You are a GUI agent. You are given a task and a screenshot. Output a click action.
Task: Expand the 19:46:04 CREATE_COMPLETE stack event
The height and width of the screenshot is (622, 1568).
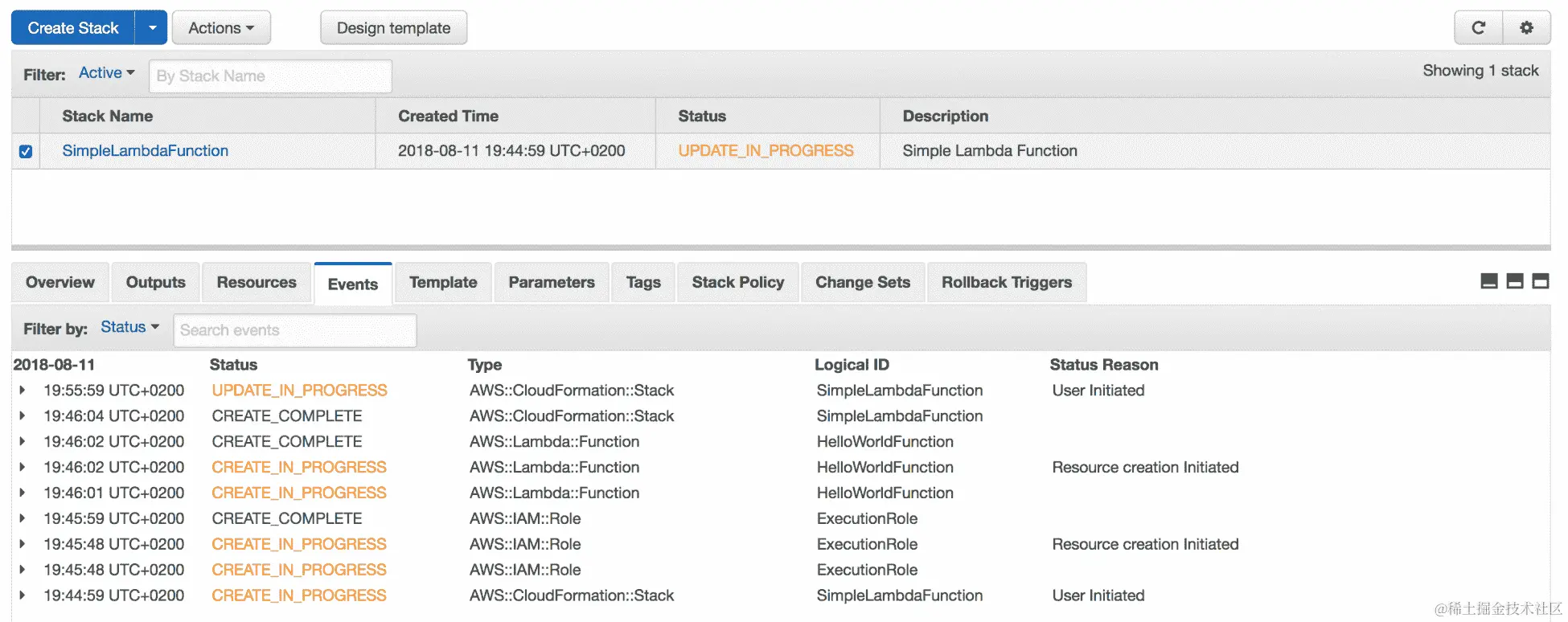[23, 416]
